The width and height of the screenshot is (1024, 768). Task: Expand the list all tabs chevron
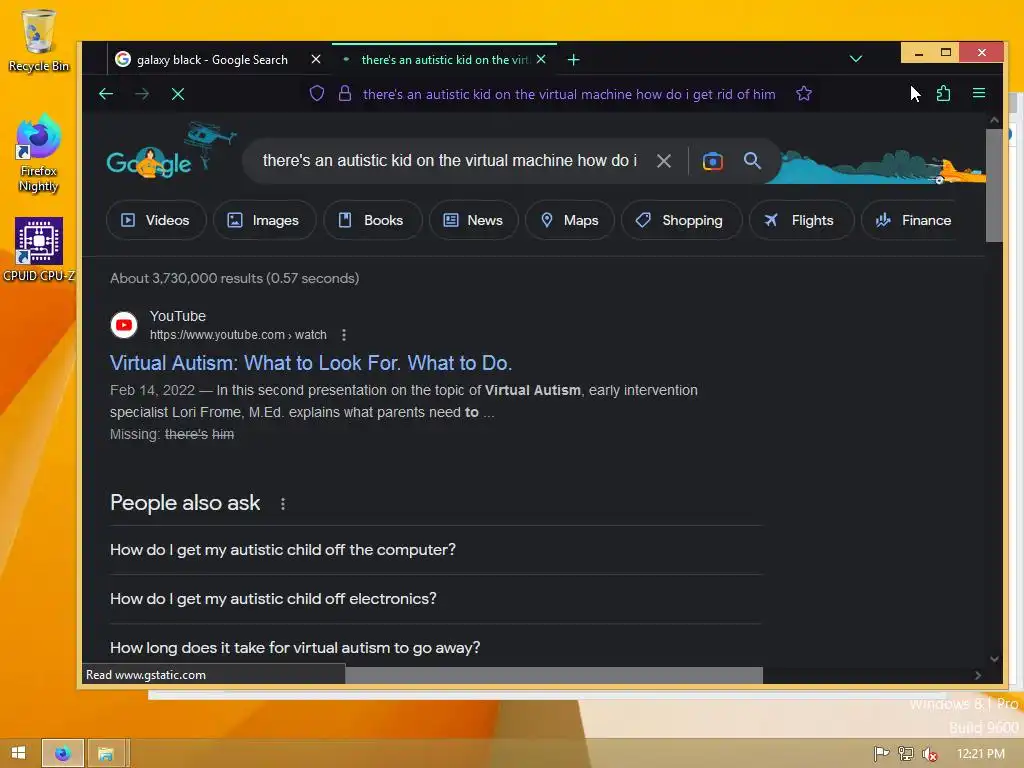[856, 59]
